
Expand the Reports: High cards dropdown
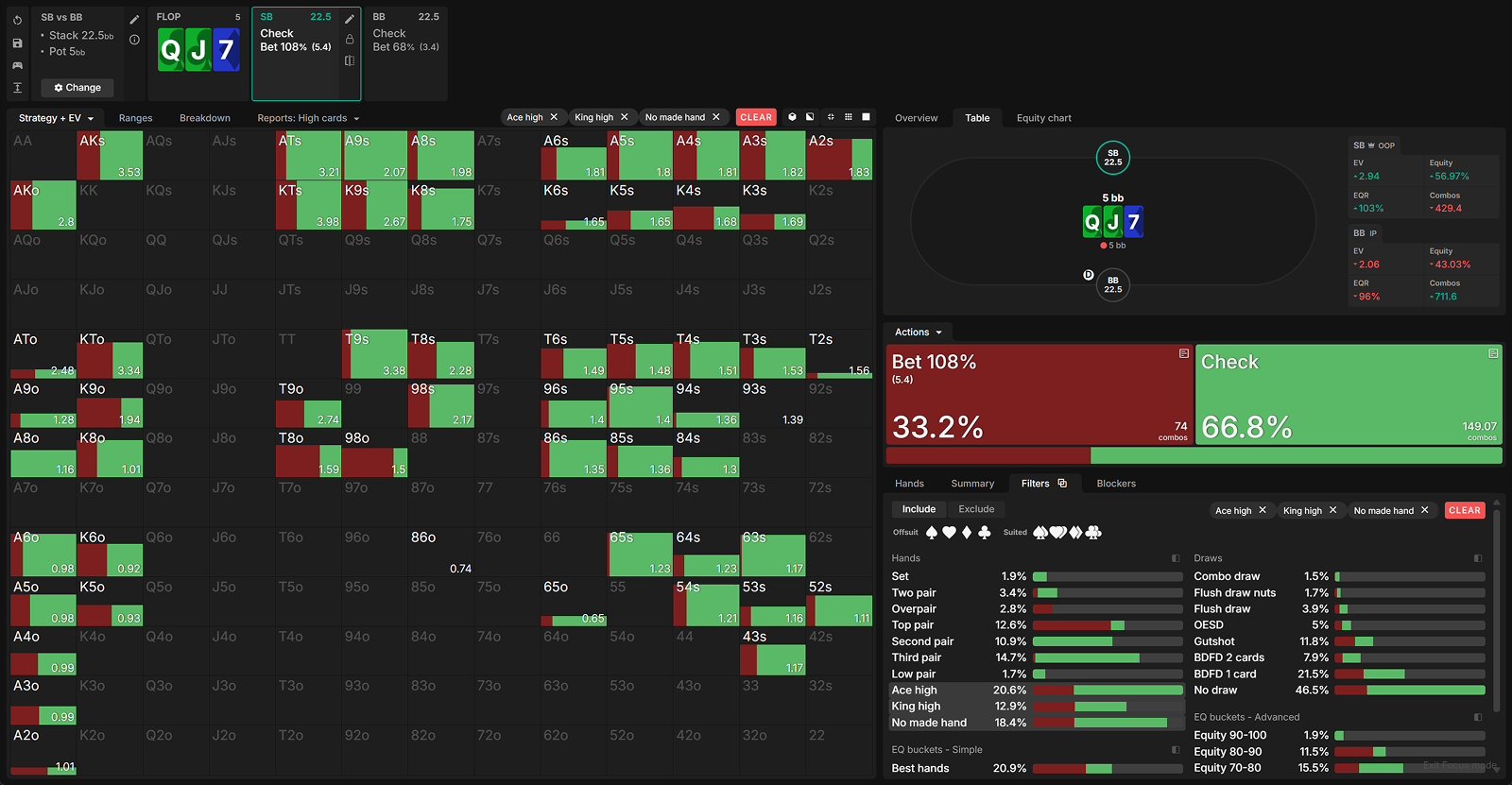(x=308, y=118)
